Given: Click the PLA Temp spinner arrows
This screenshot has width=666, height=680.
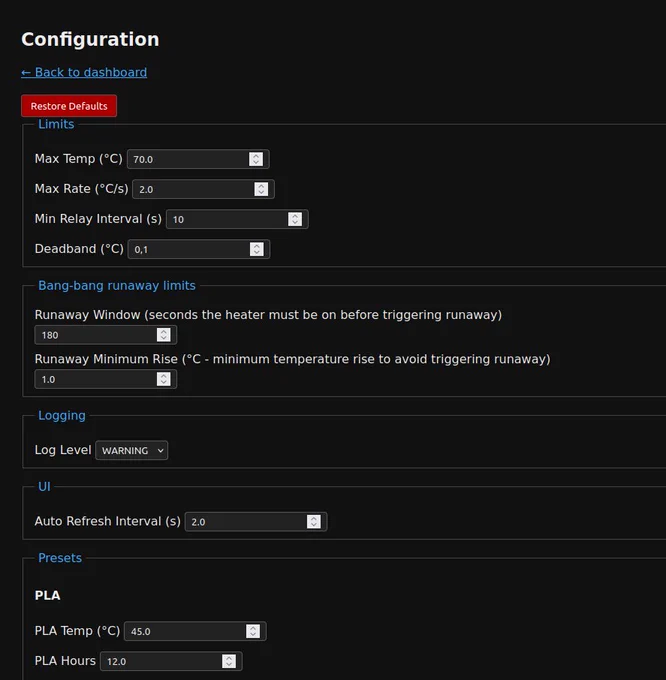Looking at the screenshot, I should pos(253,631).
